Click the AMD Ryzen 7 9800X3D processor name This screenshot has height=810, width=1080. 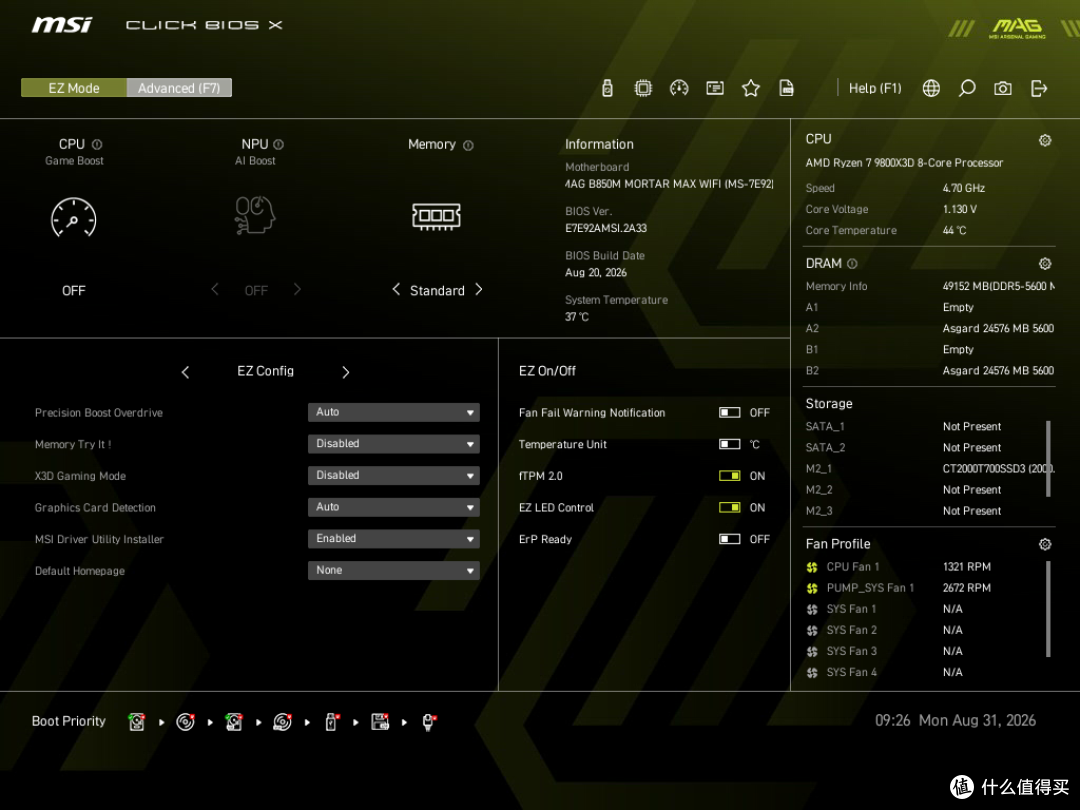(x=904, y=163)
